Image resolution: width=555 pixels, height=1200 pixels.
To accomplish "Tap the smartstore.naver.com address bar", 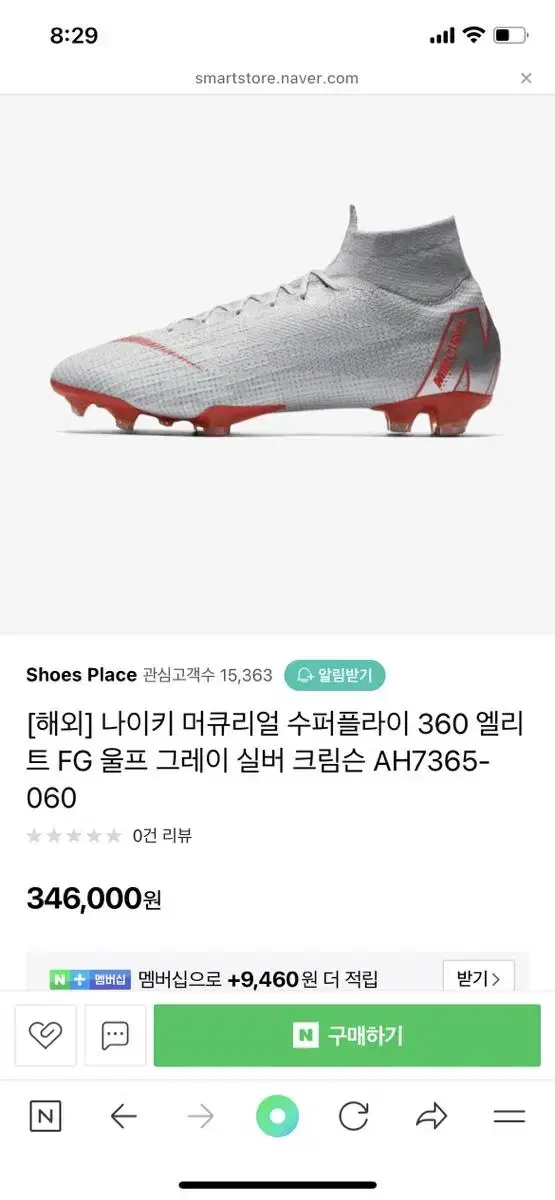I will click(277, 78).
